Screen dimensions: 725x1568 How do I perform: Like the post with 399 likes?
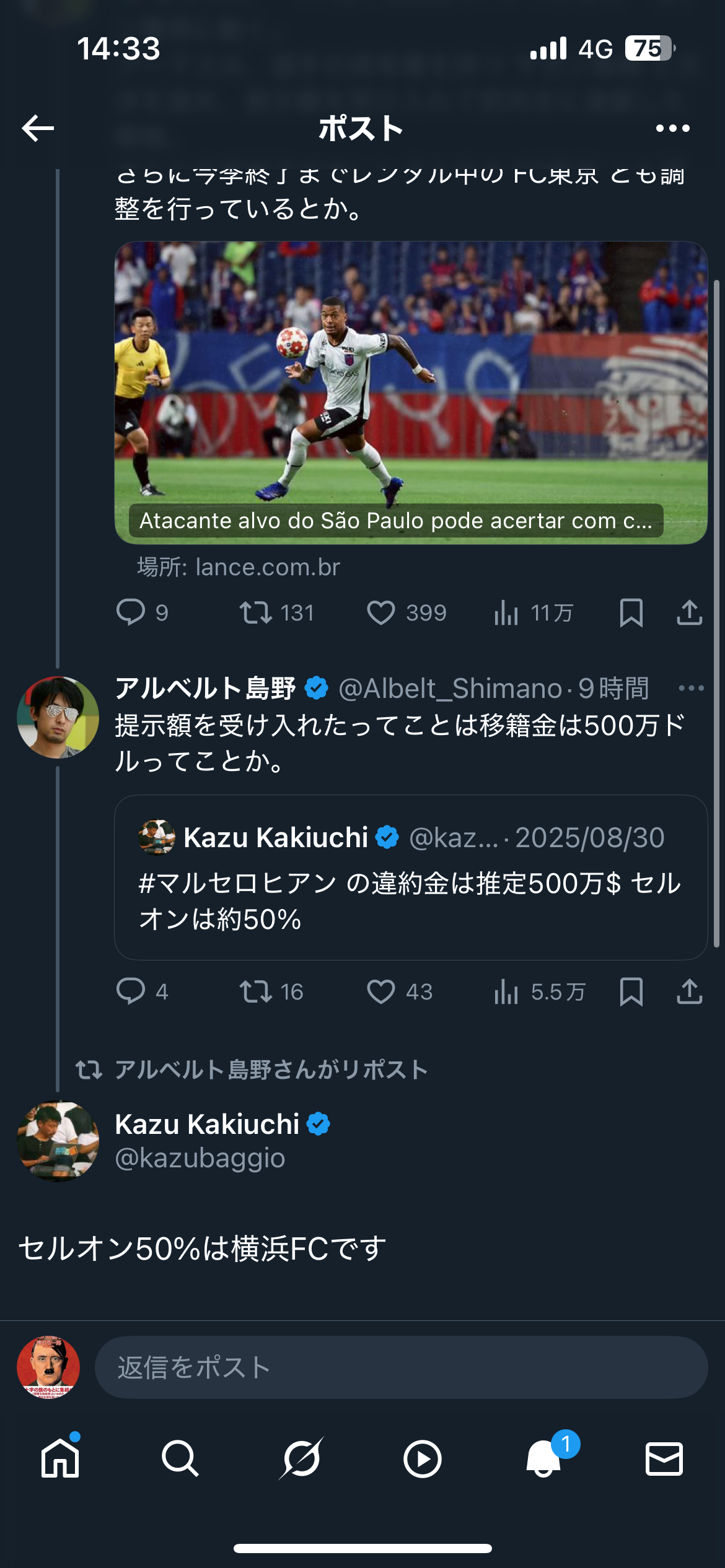pos(381,612)
